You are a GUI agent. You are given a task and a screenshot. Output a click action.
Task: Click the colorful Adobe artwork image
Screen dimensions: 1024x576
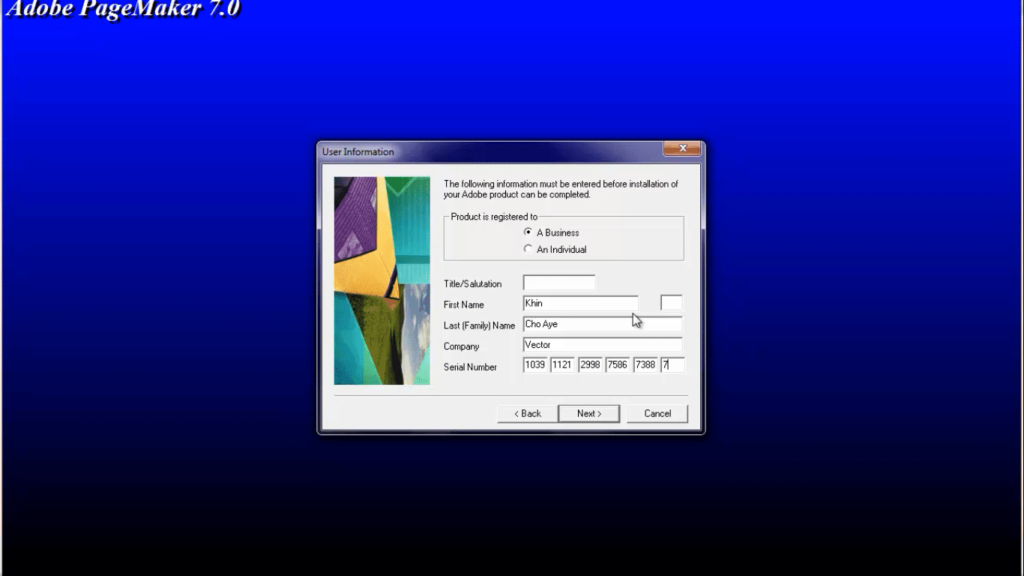point(382,280)
